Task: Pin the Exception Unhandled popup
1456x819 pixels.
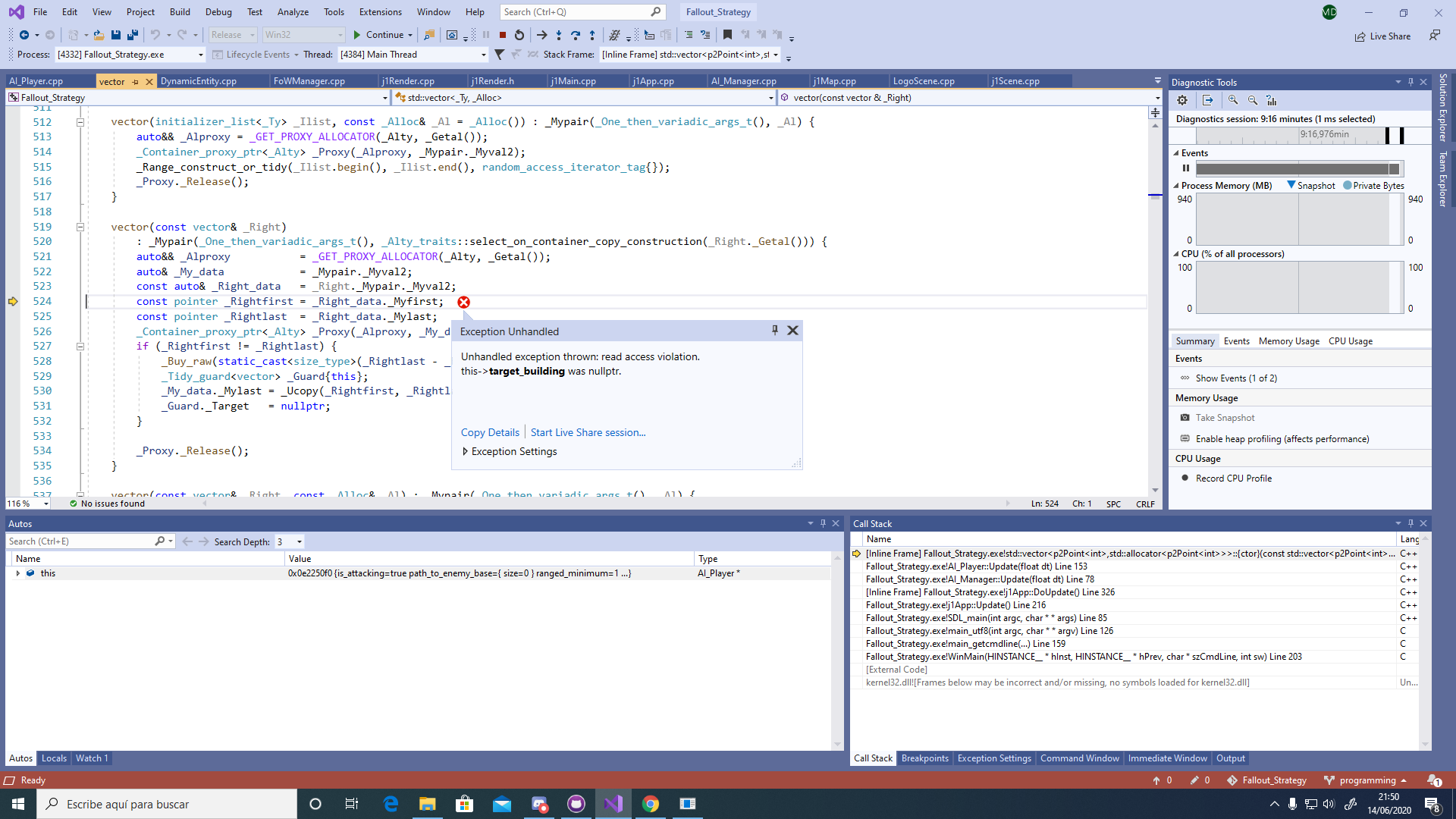Action: (774, 331)
